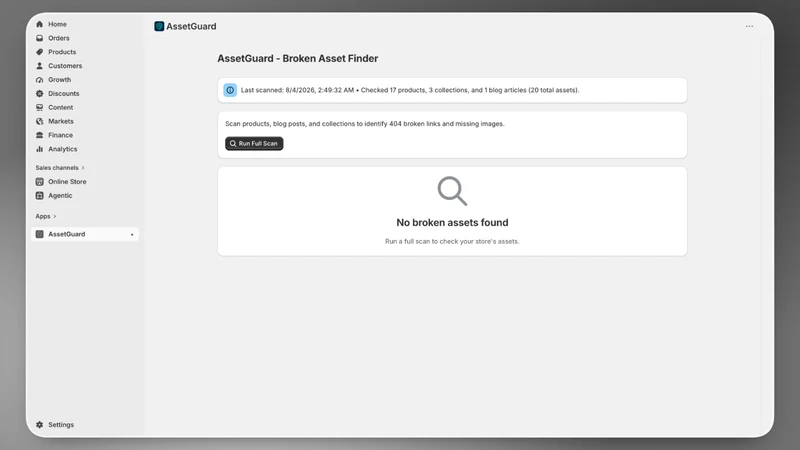Viewport: 800px width, 450px height.
Task: Click the Agentic channel icon
Action: [39, 195]
